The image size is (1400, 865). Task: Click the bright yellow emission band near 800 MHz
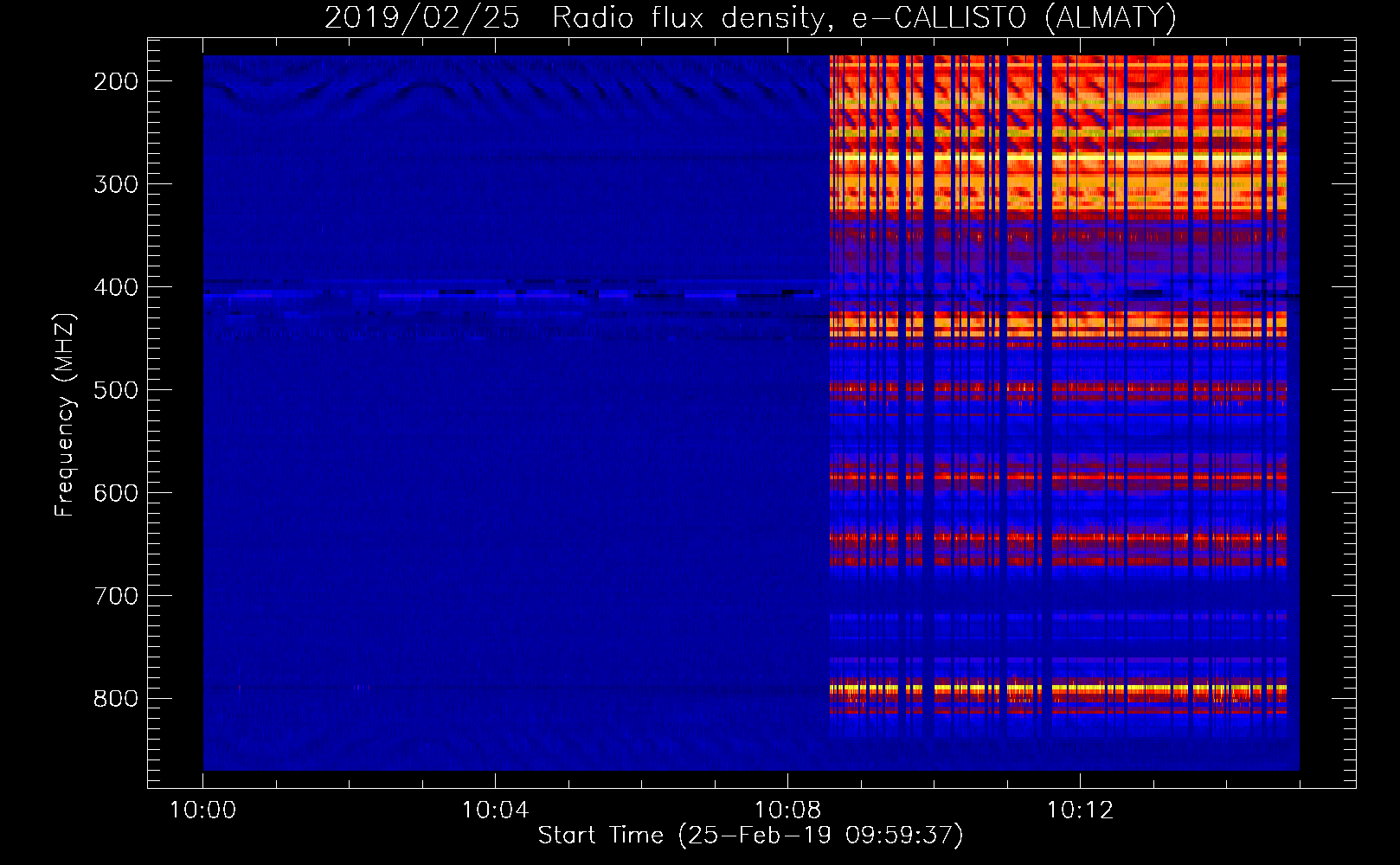click(1058, 689)
